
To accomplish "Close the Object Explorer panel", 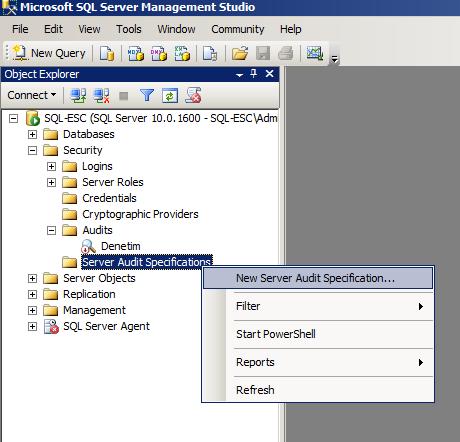I will (x=269, y=74).
